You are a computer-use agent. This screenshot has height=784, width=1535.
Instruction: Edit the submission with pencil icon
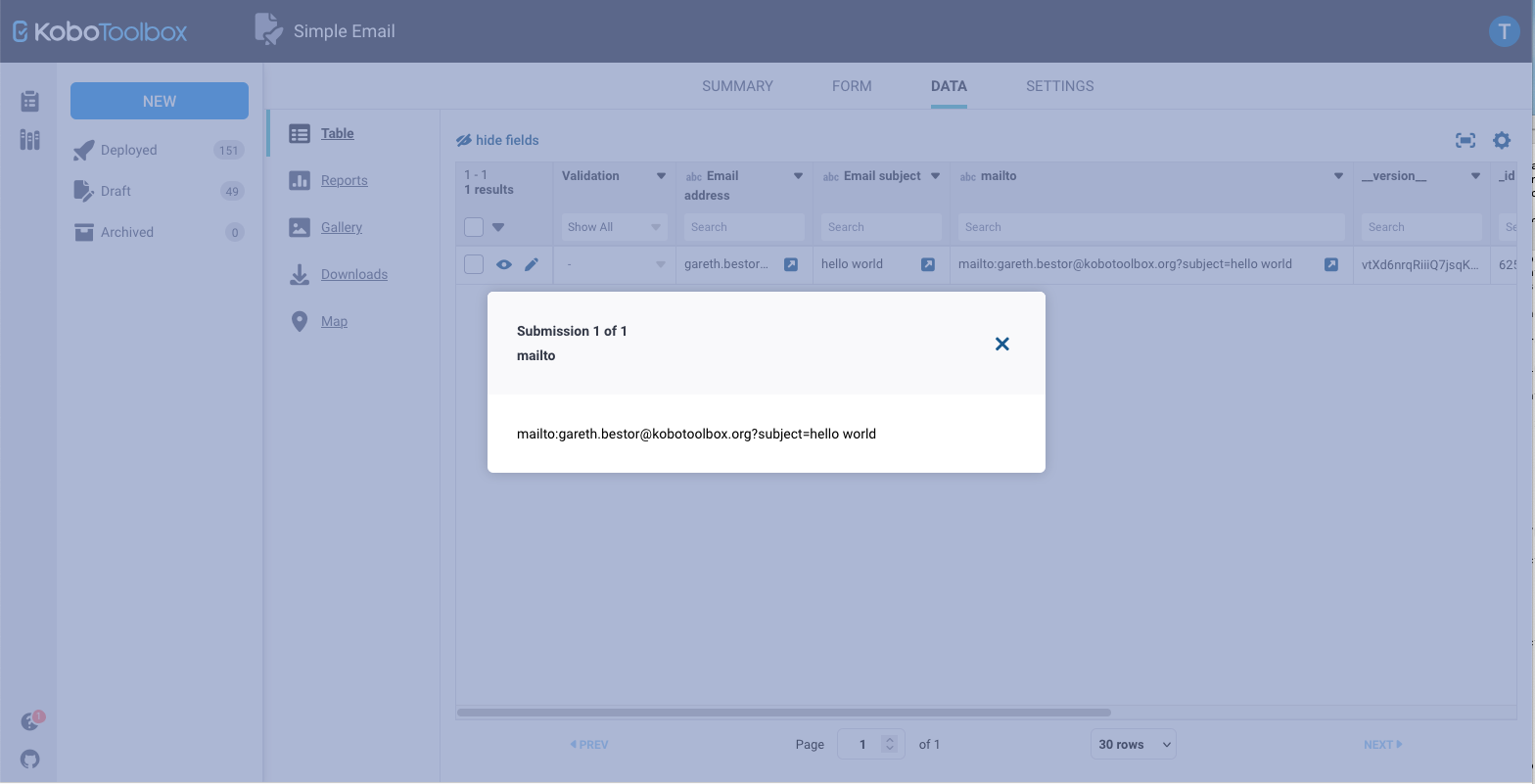coord(532,264)
